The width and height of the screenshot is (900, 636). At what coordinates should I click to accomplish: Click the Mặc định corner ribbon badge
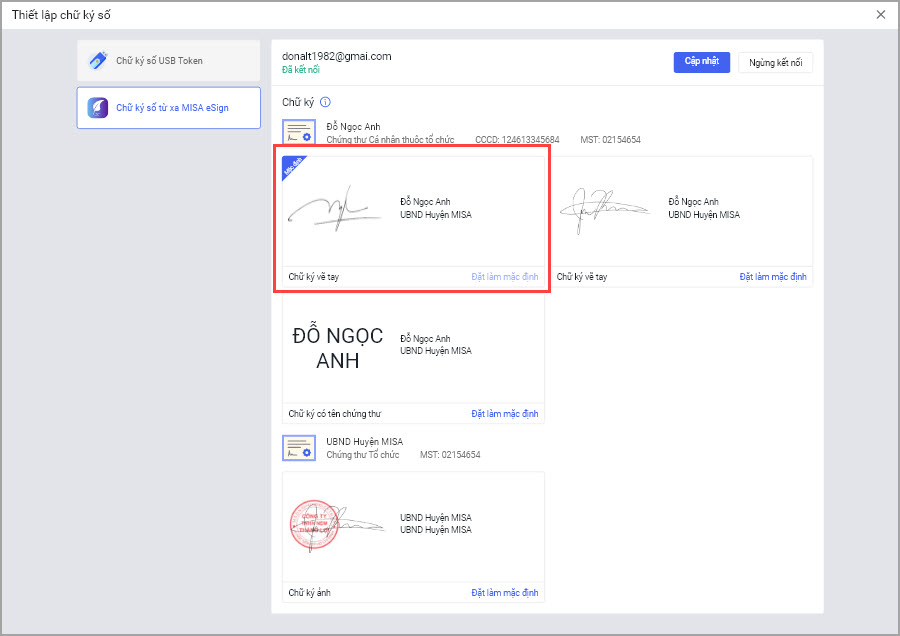[x=293, y=166]
